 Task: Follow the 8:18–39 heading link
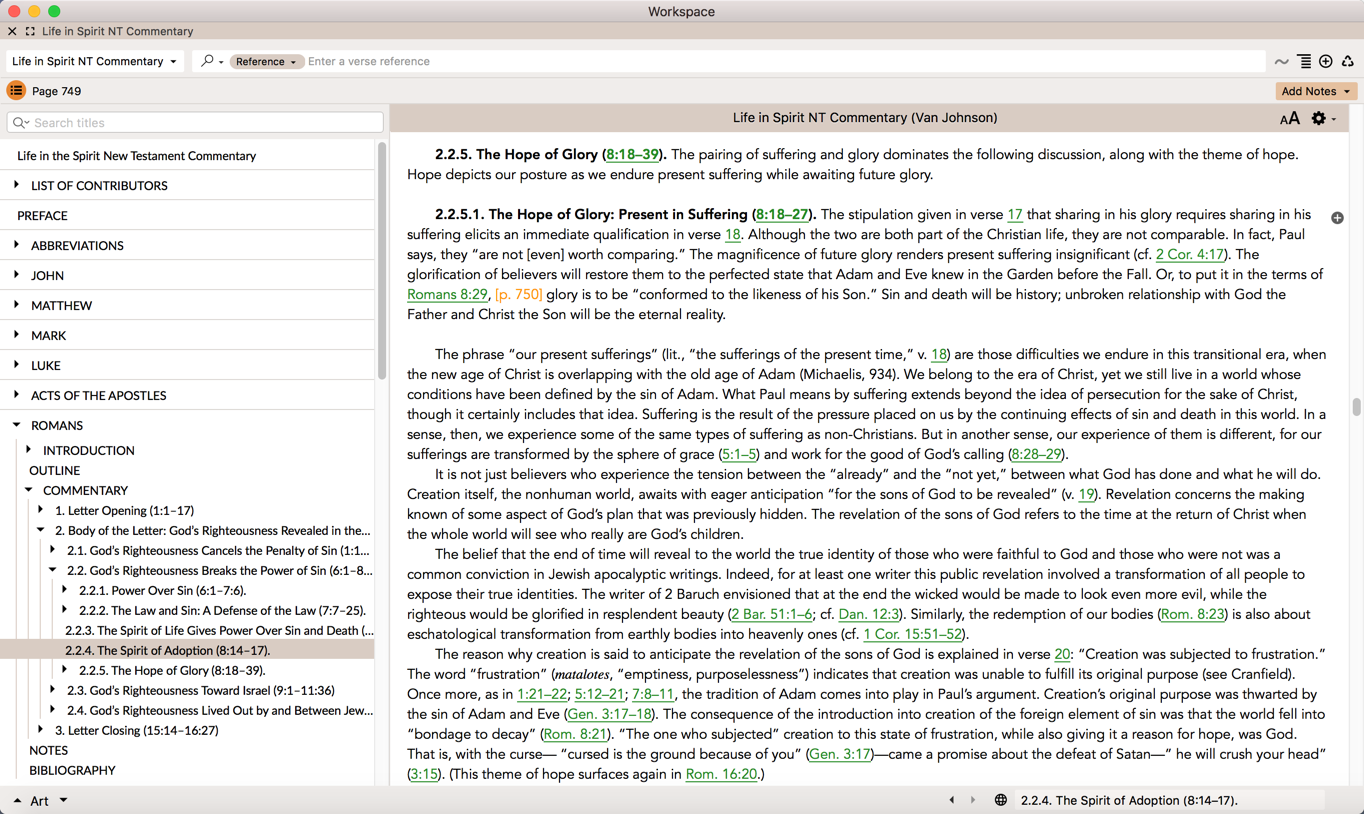[x=632, y=155]
